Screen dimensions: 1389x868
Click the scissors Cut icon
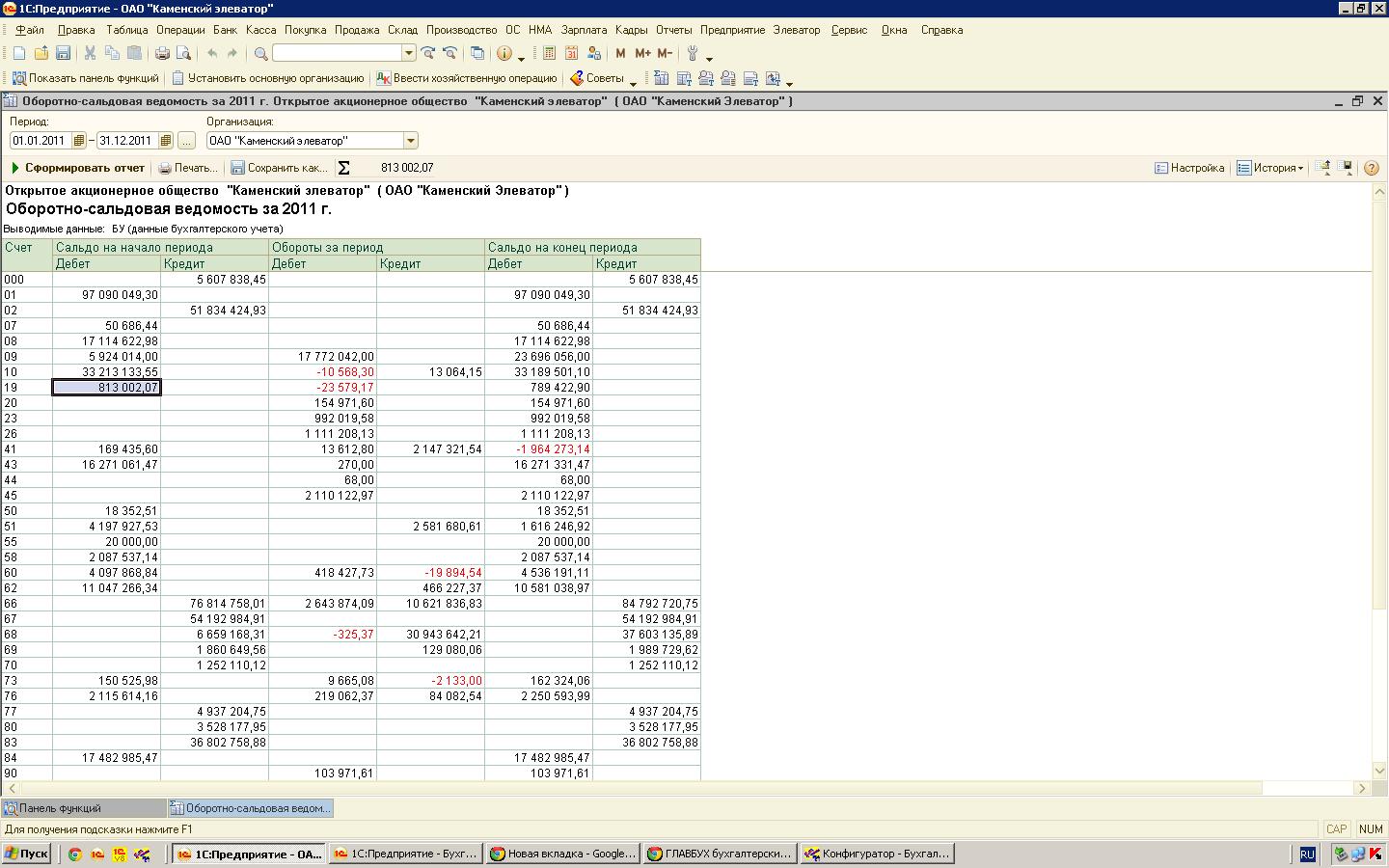[x=90, y=54]
